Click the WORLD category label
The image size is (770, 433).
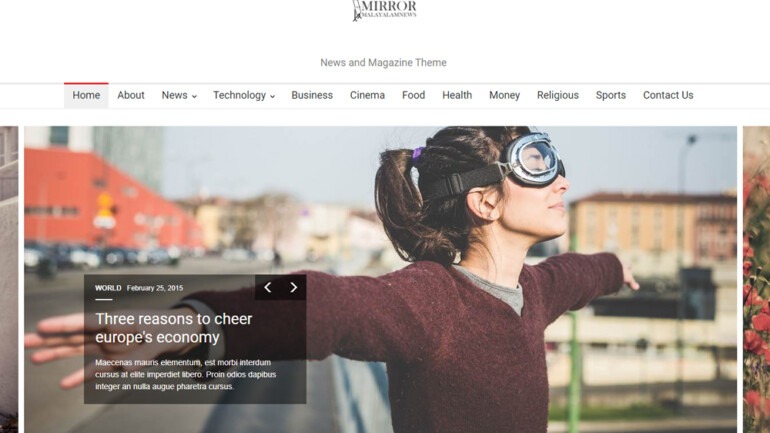[x=108, y=288]
